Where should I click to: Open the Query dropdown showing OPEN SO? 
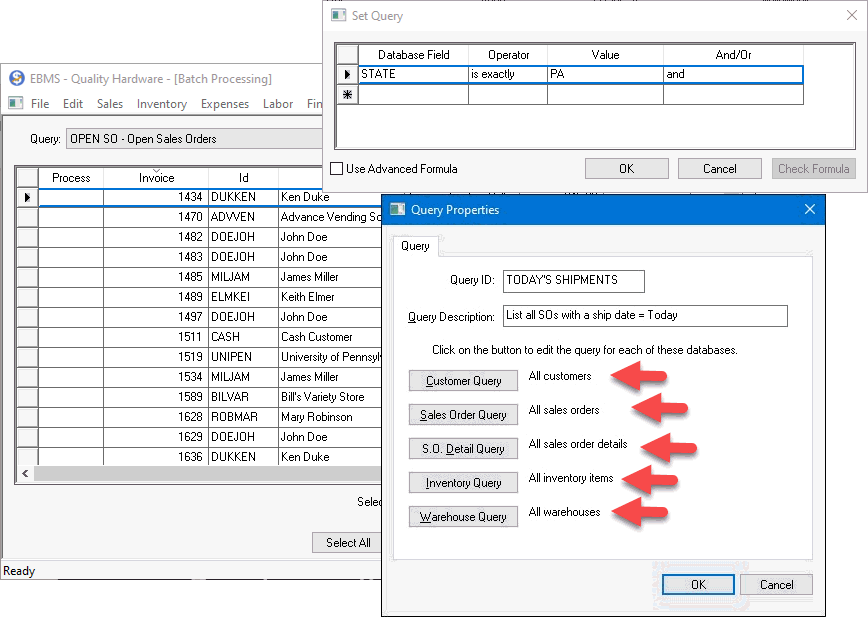coord(190,139)
